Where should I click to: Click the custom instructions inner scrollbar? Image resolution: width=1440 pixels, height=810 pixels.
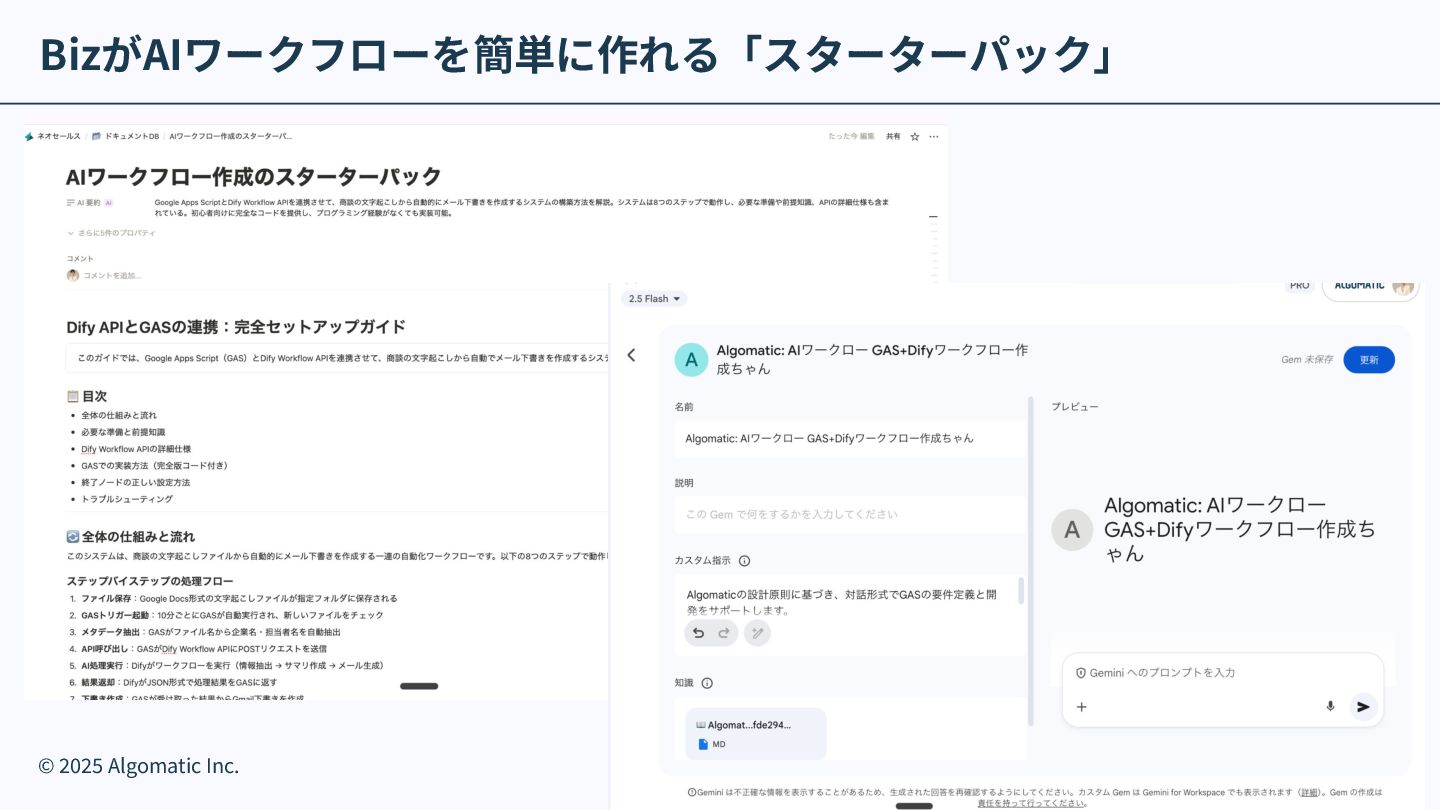(1021, 590)
